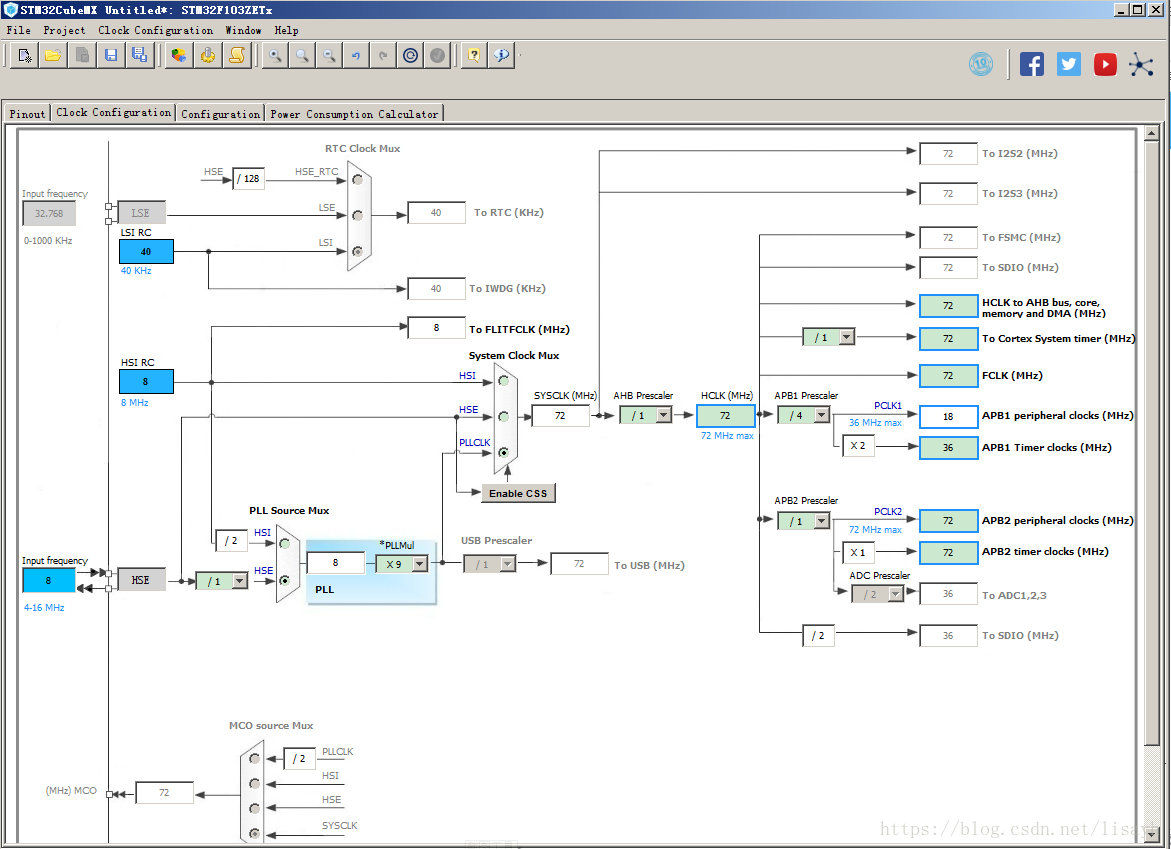The width and height of the screenshot is (1171, 849).
Task: Select PLLCLK/2 in the MCO source Mux
Action: pos(255,759)
